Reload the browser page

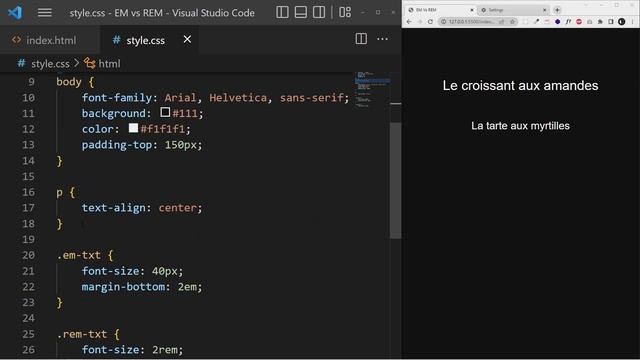pos(430,22)
